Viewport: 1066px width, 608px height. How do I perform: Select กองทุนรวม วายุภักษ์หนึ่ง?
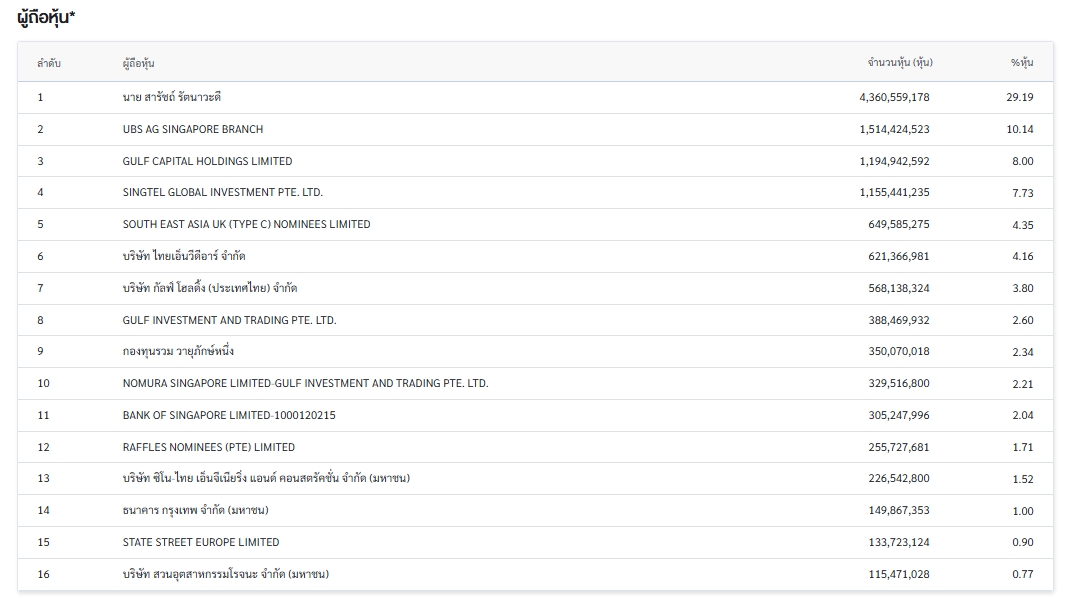(x=178, y=352)
